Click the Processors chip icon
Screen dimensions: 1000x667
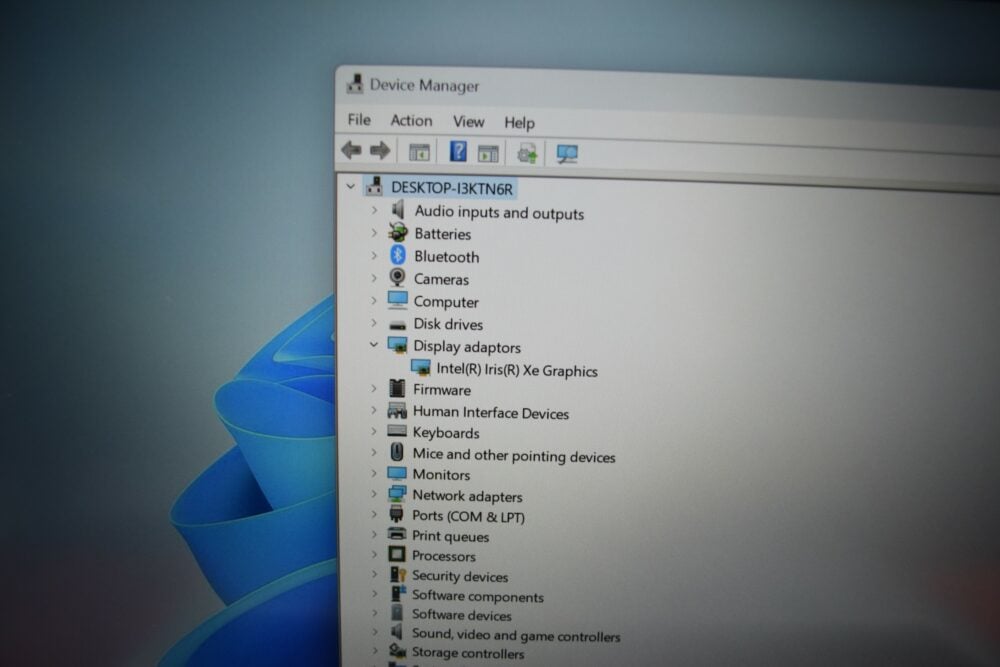point(396,554)
